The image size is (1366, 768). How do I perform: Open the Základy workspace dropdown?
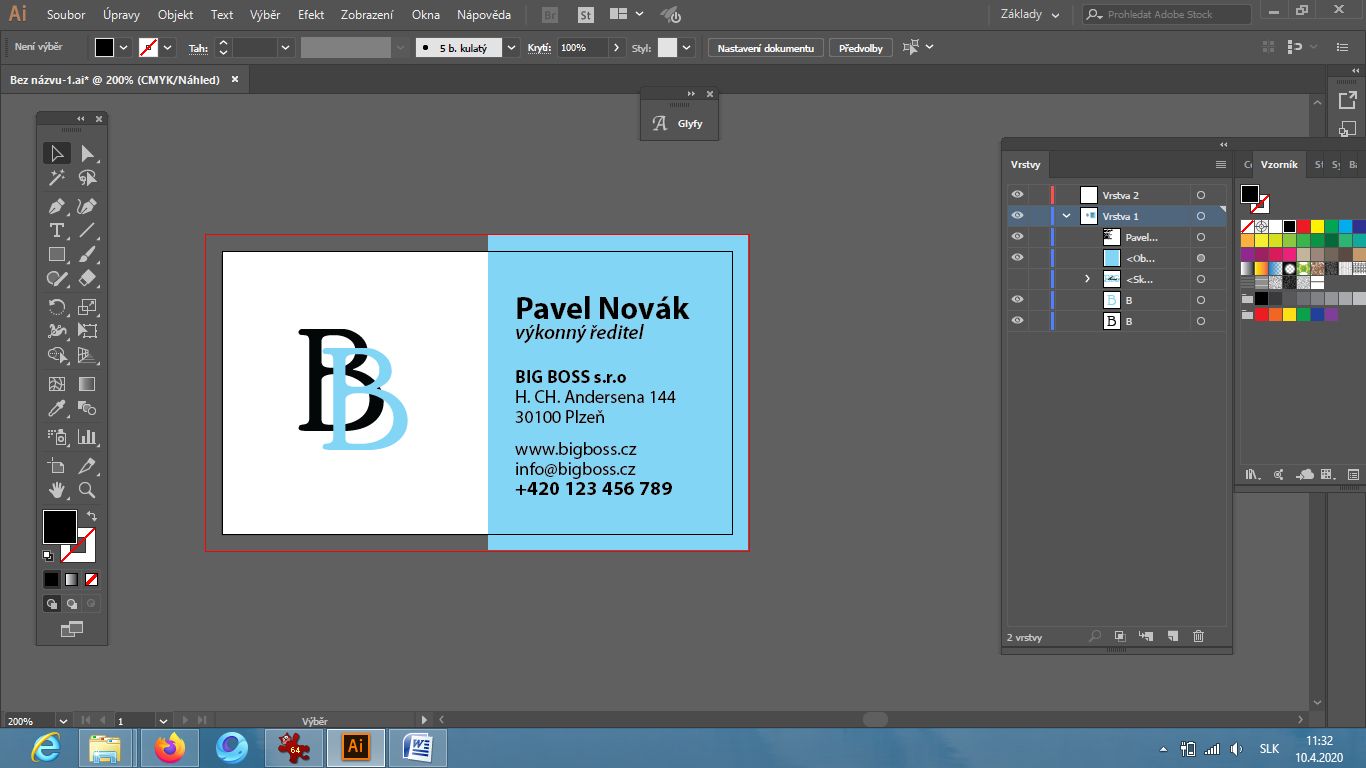(x=1030, y=15)
